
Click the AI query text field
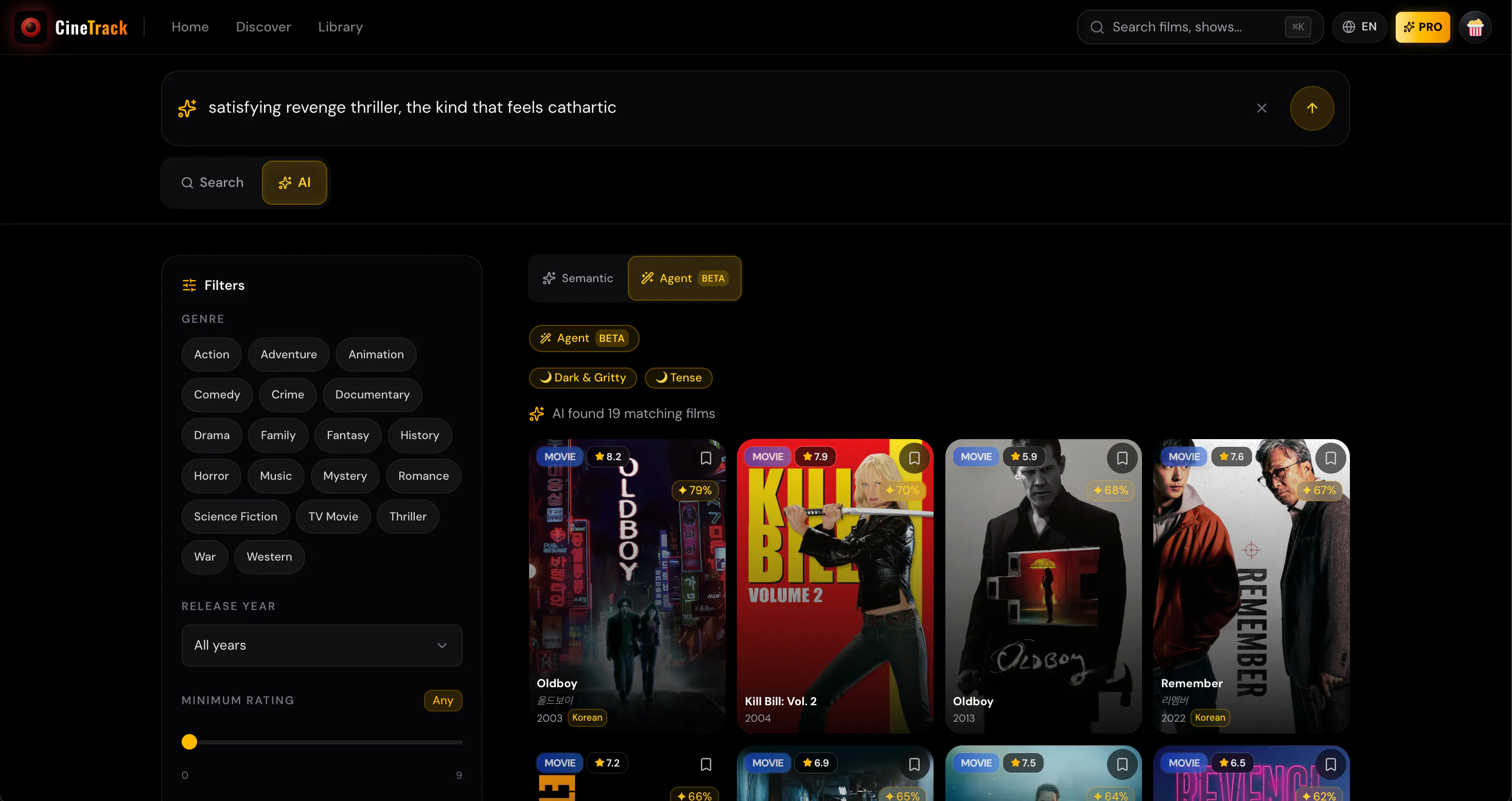[722, 108]
